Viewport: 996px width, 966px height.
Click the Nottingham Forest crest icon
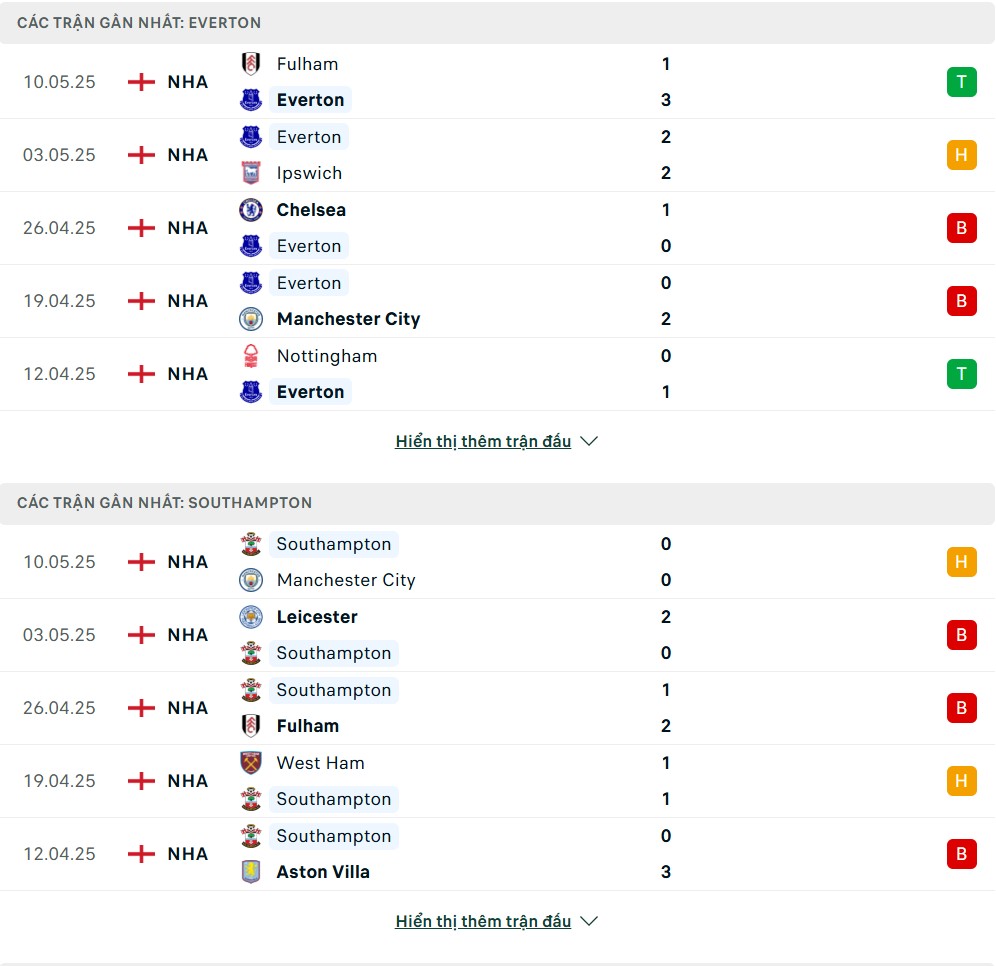pos(251,356)
